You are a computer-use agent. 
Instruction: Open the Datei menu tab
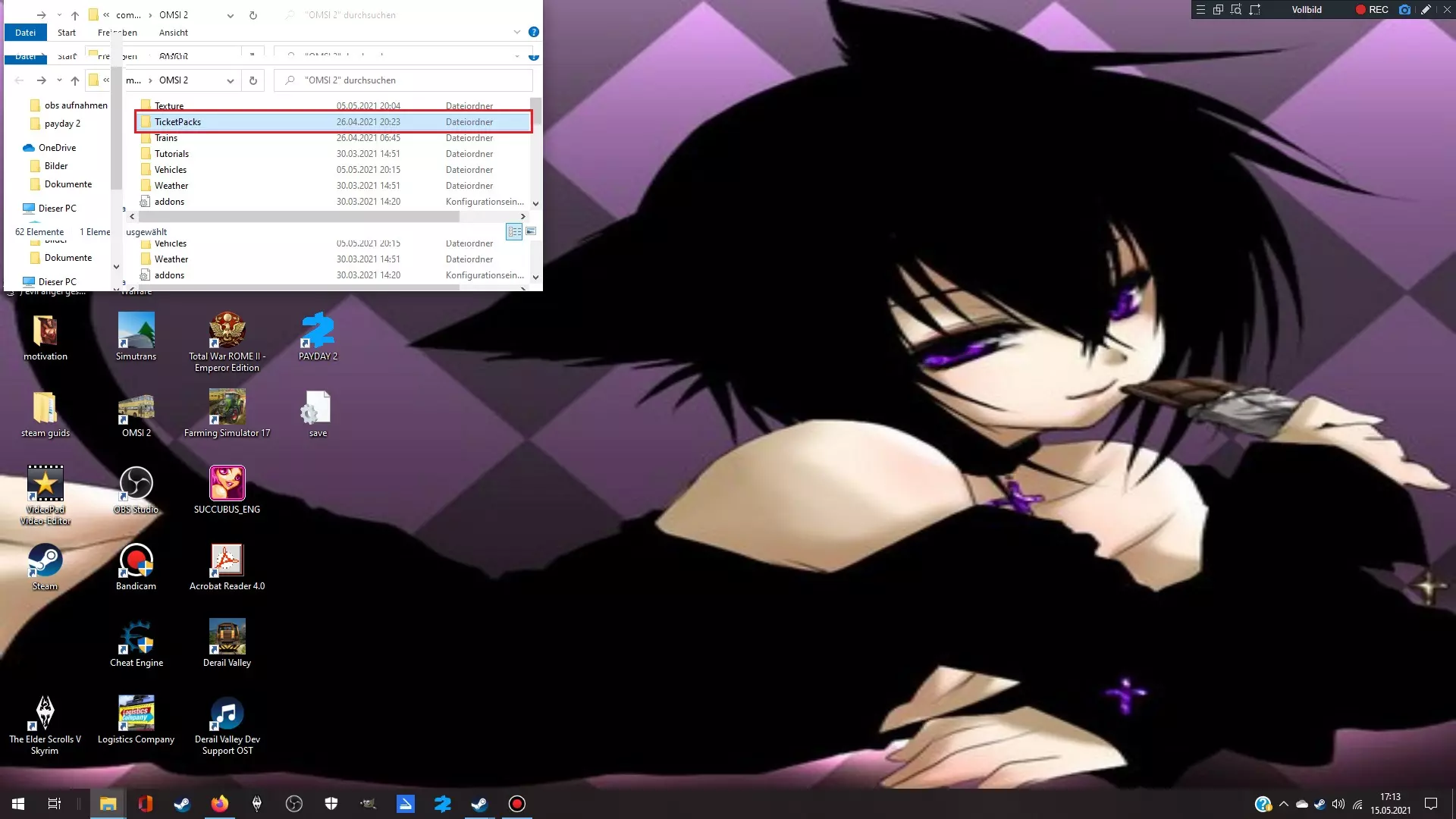click(25, 33)
